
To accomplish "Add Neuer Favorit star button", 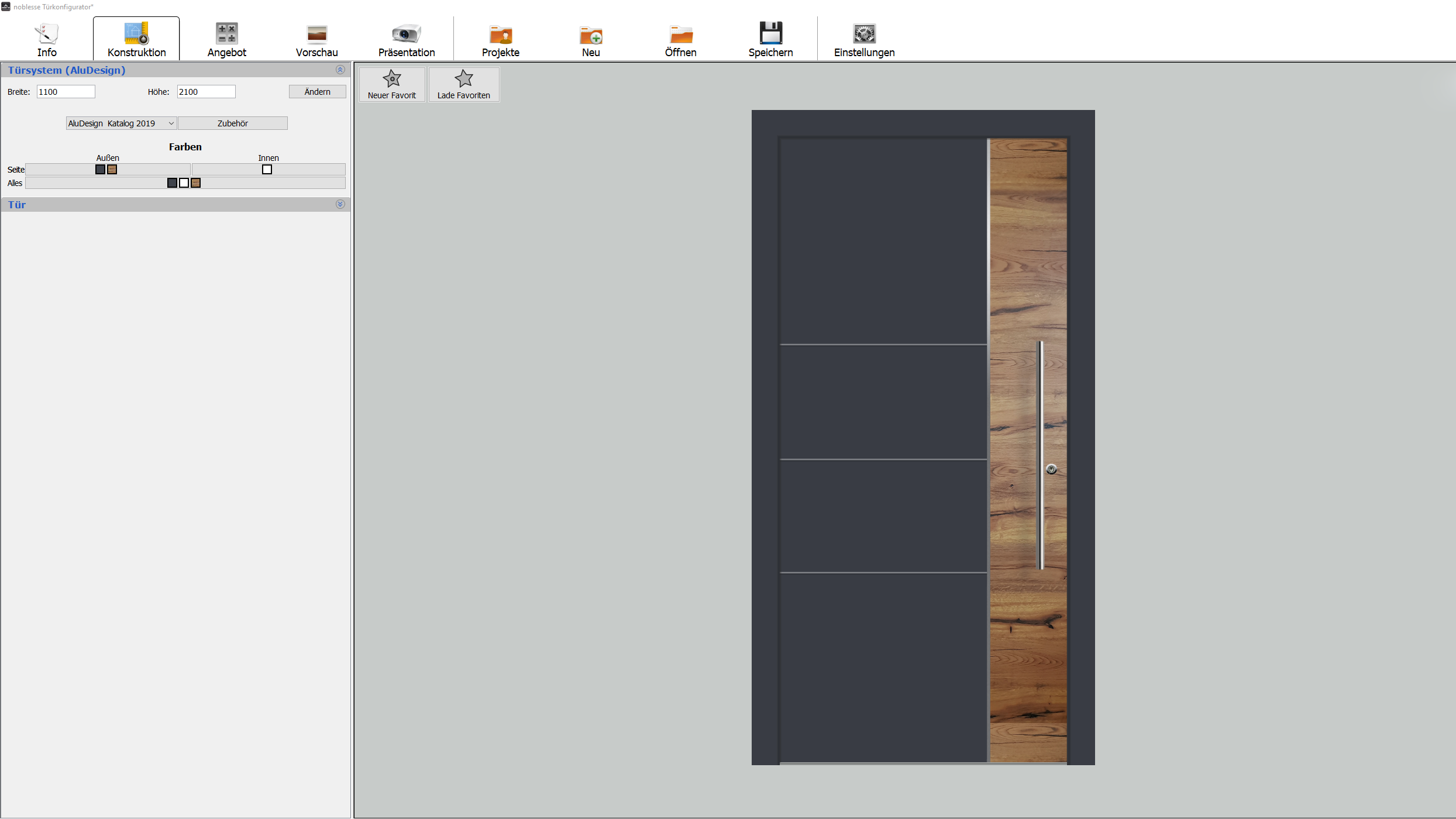I will (392, 84).
